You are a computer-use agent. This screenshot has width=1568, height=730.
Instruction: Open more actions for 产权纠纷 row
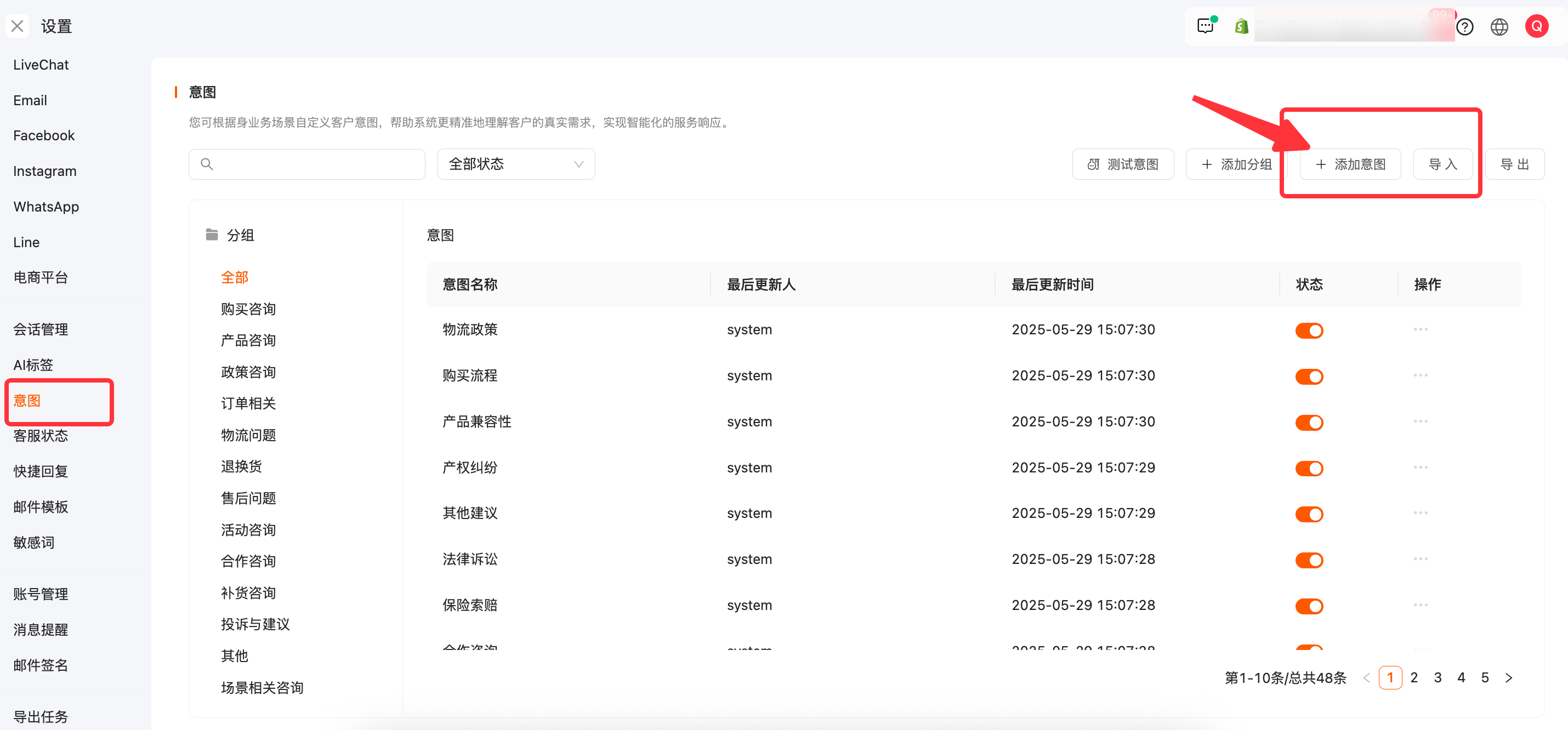[x=1420, y=467]
